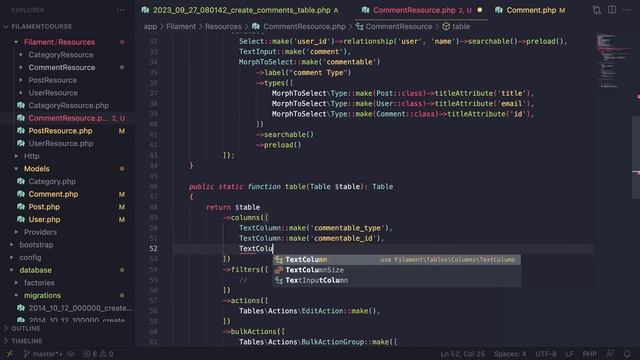Expand the Providers folder

[x=16, y=232]
